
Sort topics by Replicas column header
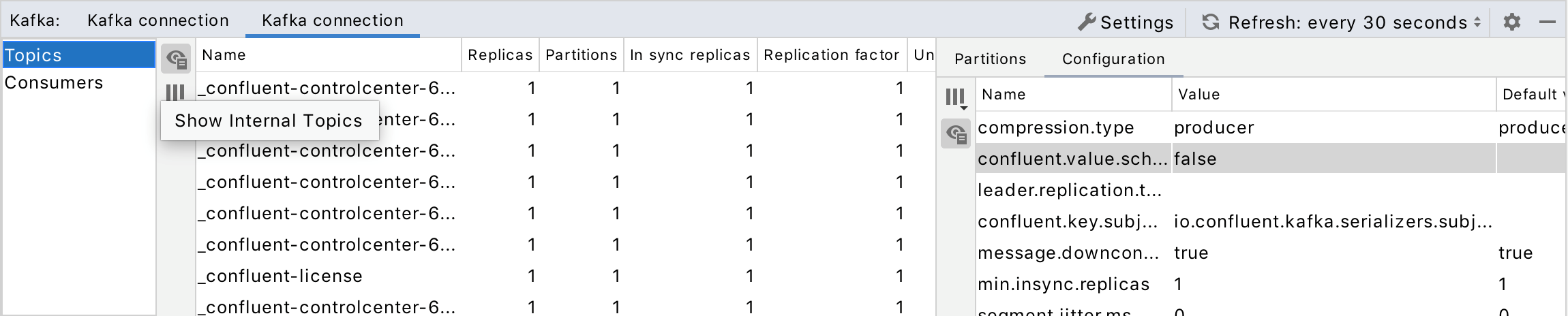click(500, 55)
